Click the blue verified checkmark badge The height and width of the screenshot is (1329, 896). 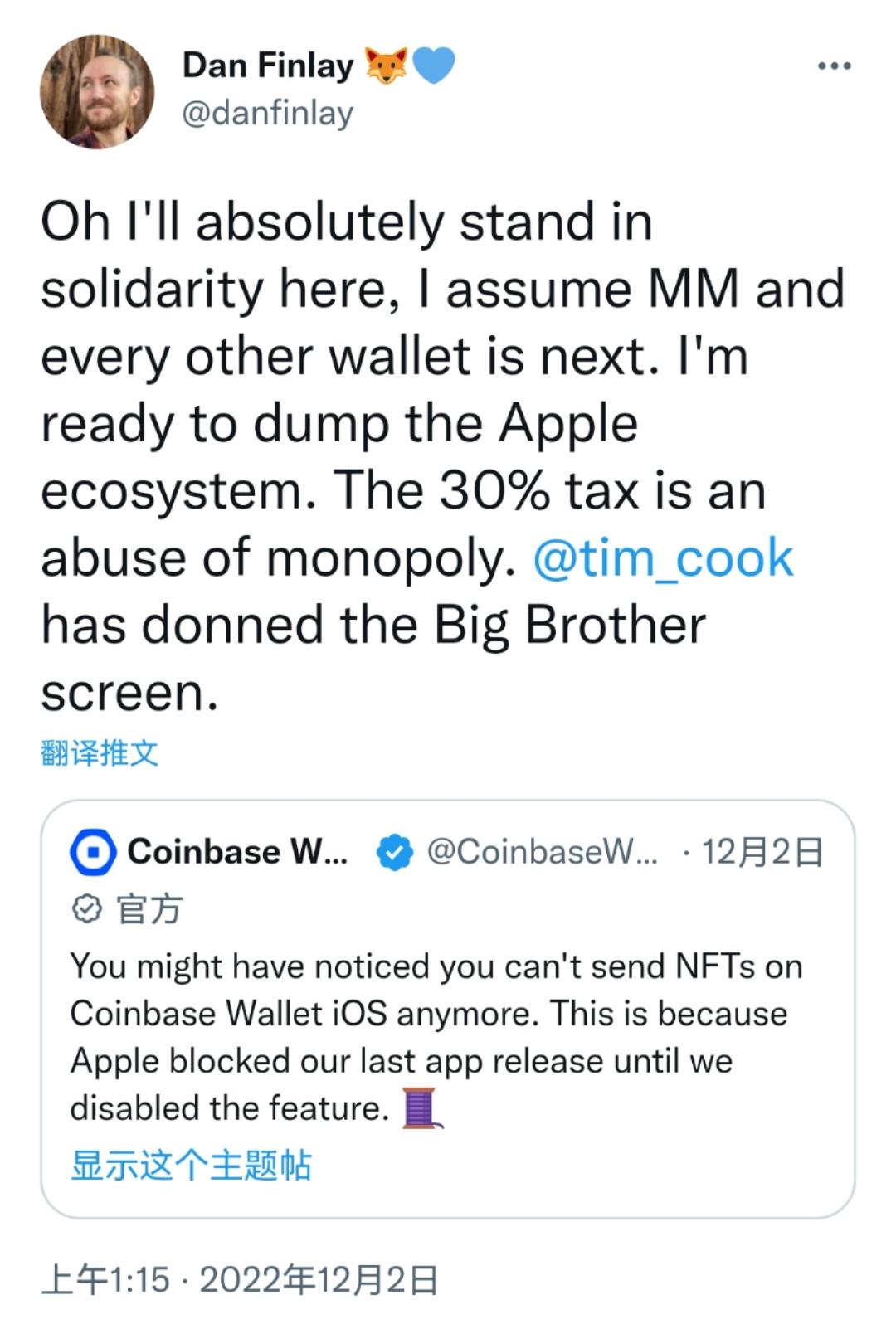[x=395, y=853]
